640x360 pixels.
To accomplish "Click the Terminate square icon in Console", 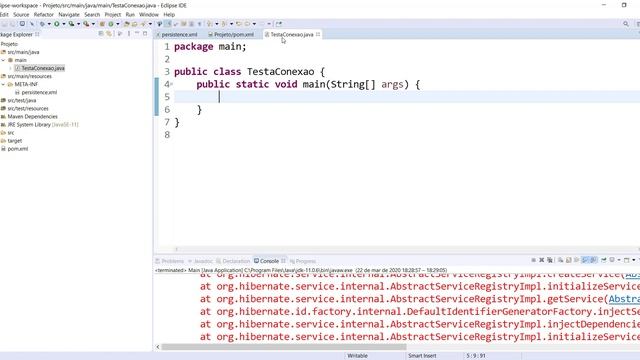I will pyautogui.click(x=533, y=260).
